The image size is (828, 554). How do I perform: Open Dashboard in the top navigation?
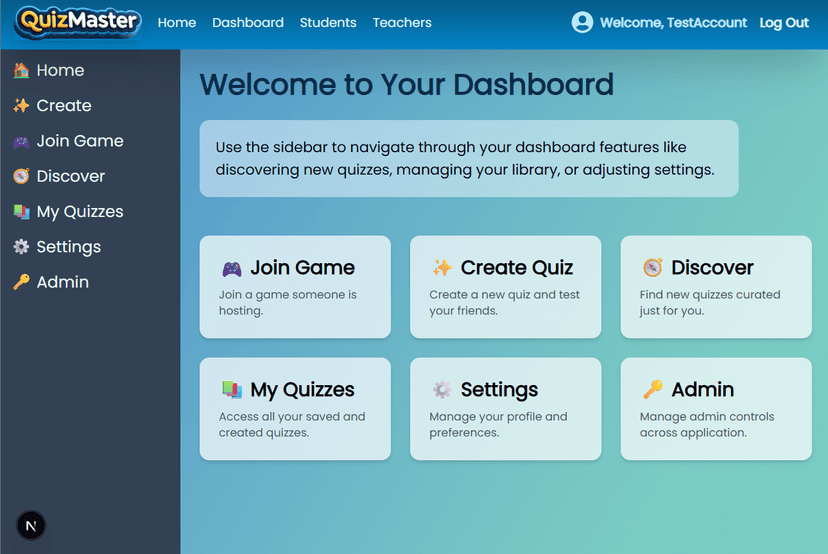point(248,23)
